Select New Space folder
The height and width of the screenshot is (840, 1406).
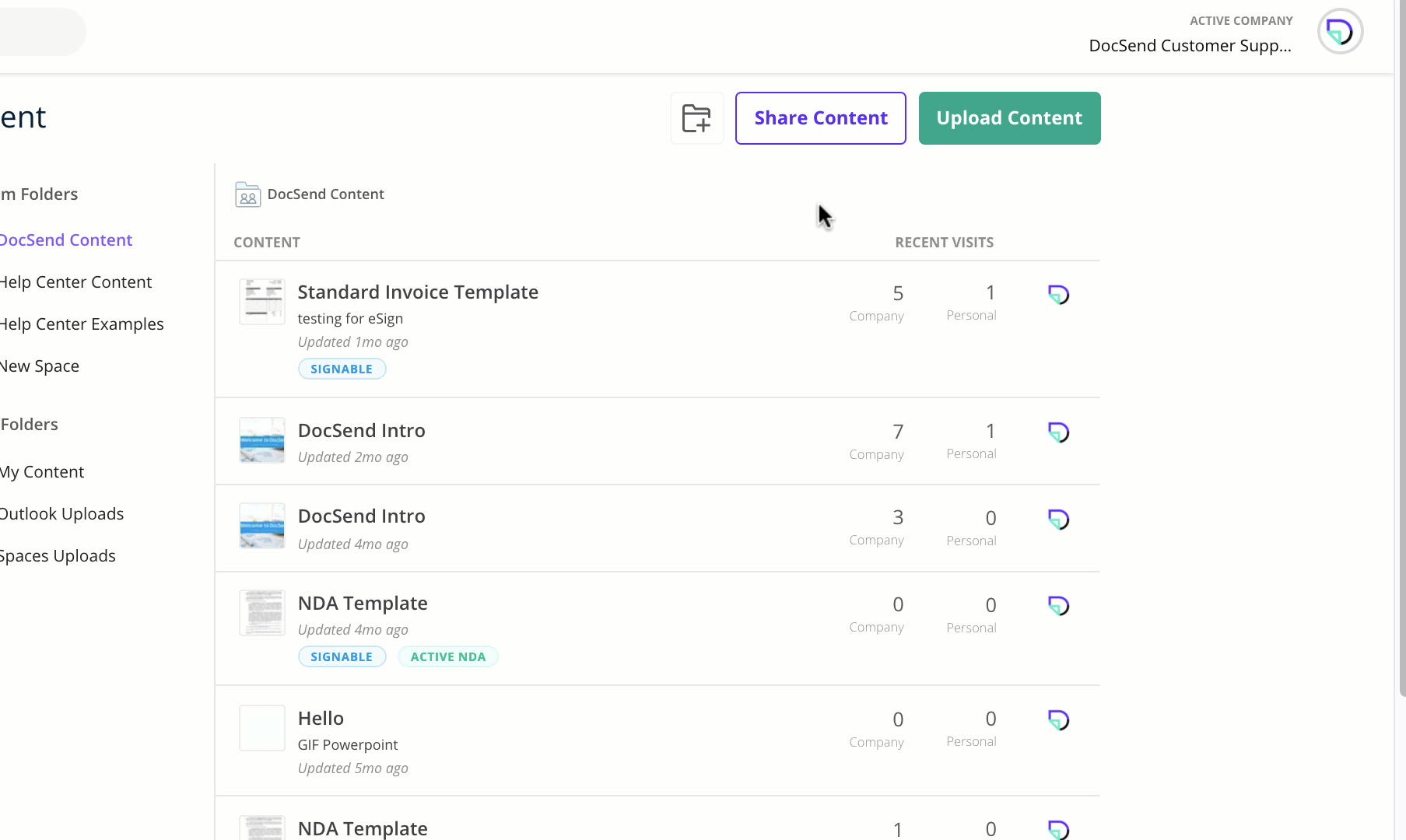coord(40,366)
